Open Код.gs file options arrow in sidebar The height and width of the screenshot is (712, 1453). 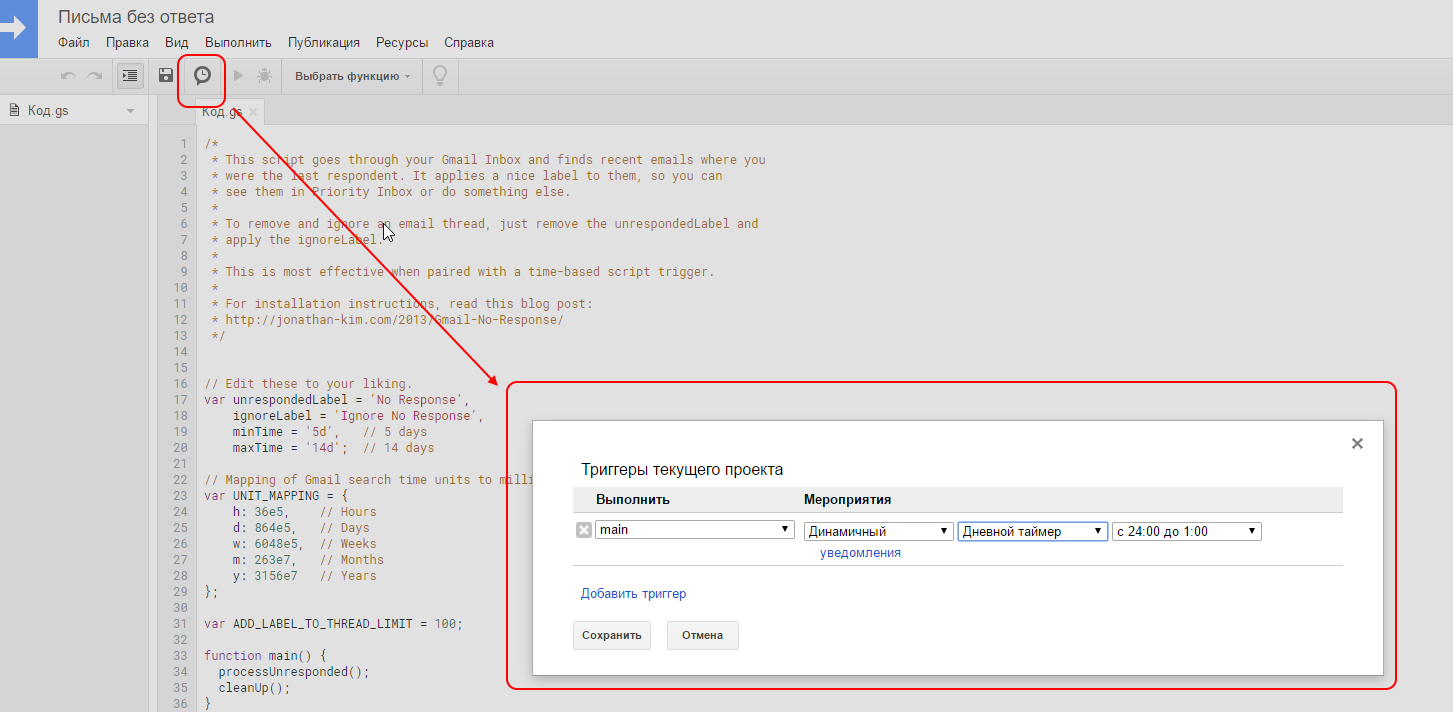130,111
